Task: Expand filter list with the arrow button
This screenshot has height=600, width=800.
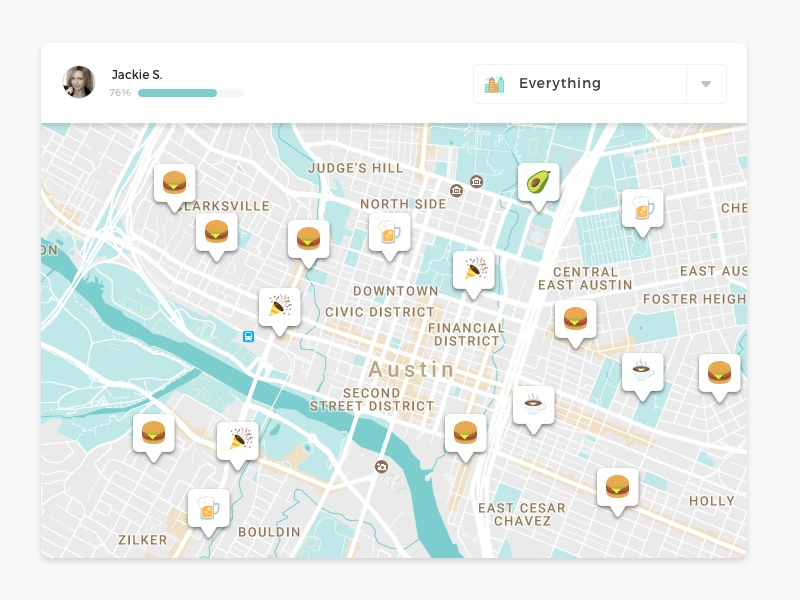Action: pyautogui.click(x=706, y=84)
